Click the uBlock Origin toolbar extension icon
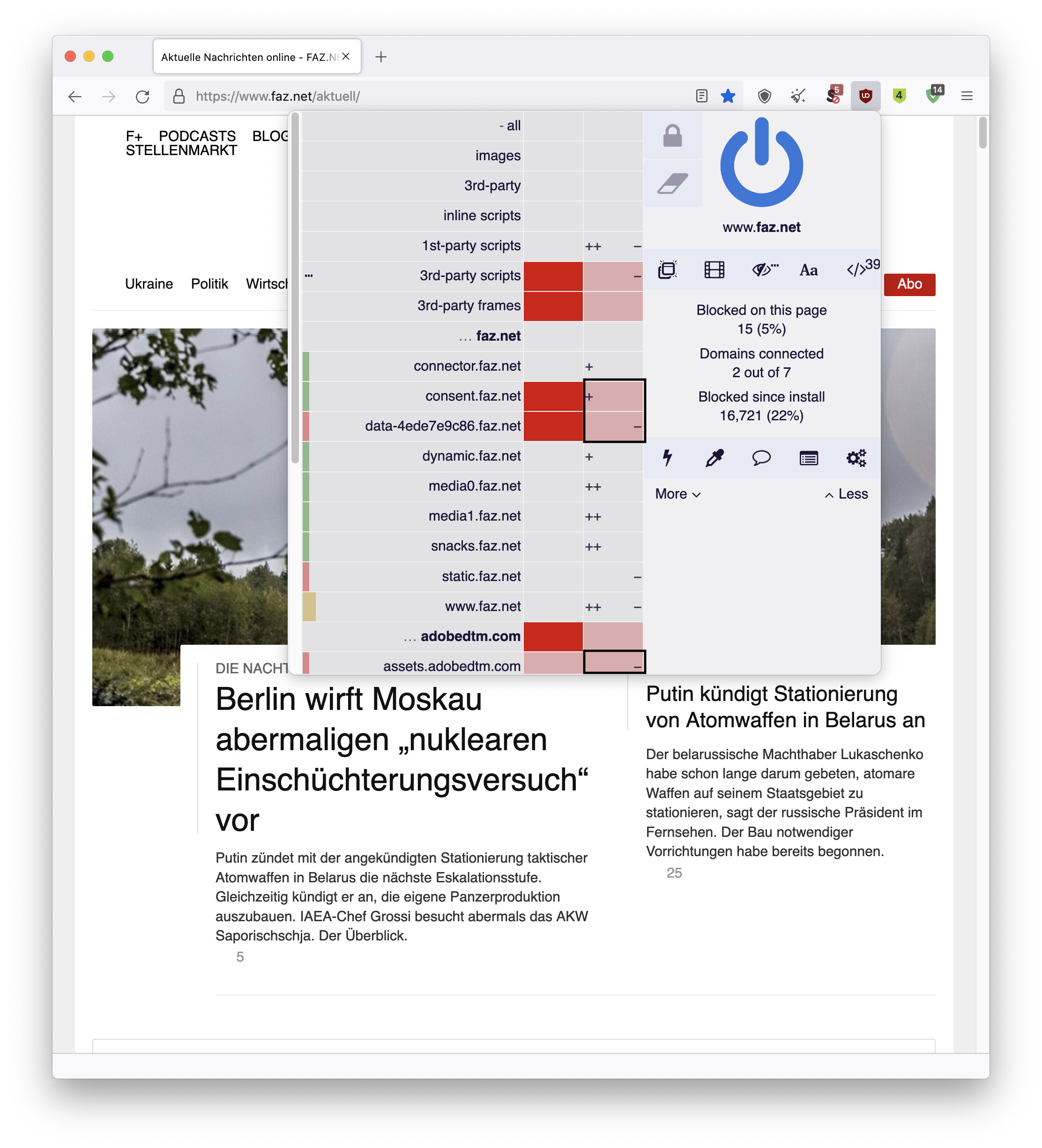Screen dimensions: 1042x1148 click(x=865, y=96)
